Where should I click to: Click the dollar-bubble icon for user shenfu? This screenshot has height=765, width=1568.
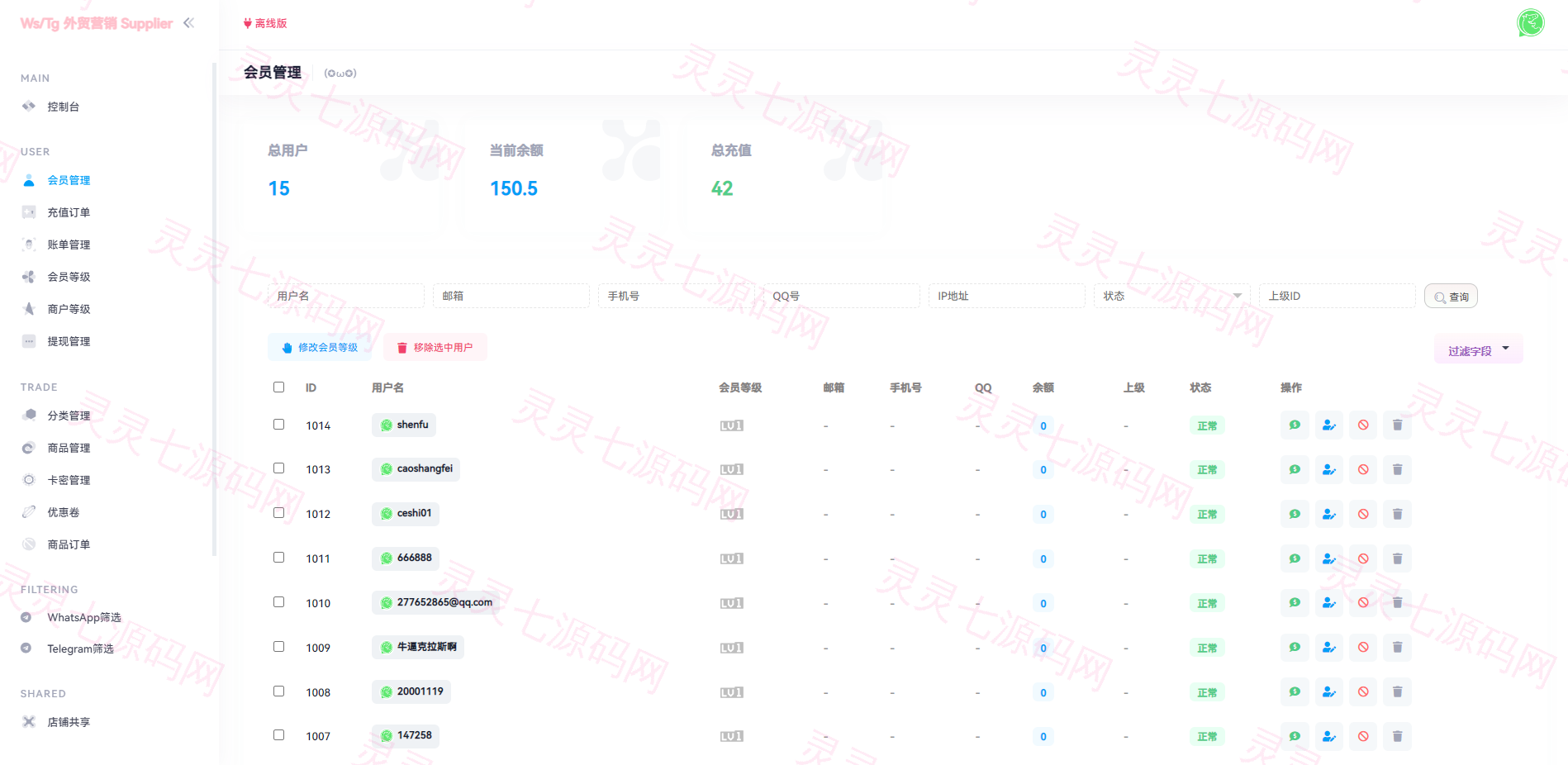pyautogui.click(x=1295, y=425)
